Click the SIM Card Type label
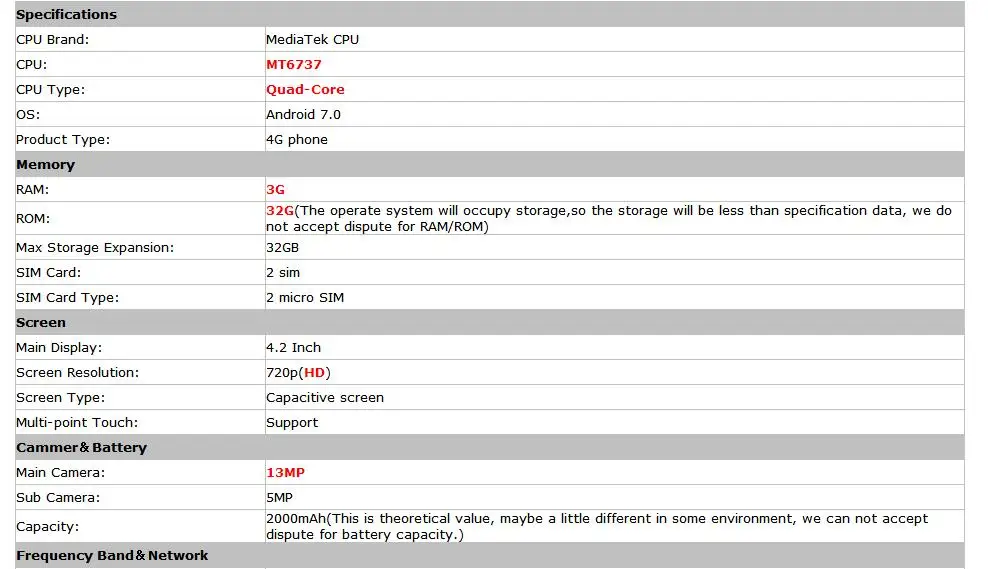The image size is (988, 569). 67,297
